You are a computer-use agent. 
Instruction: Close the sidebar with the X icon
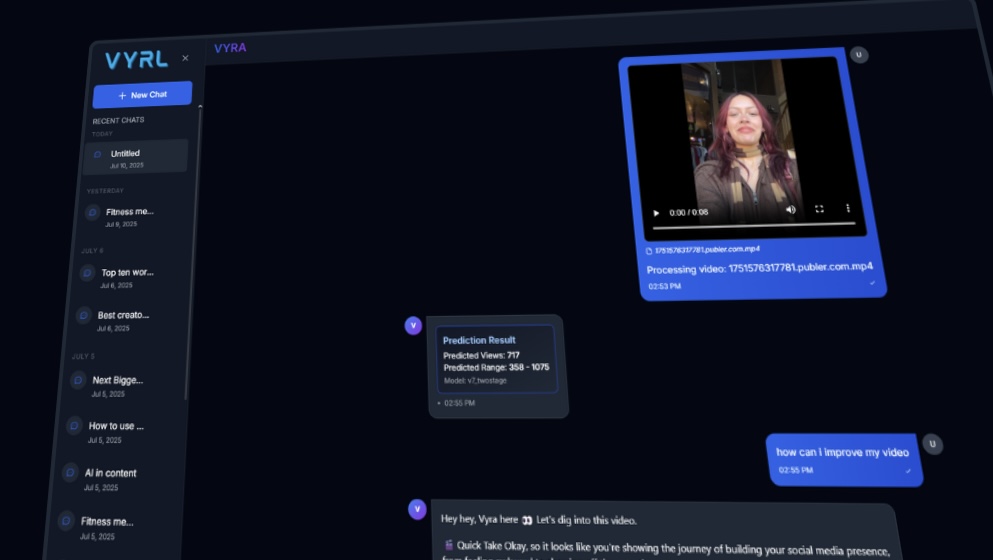(x=186, y=58)
